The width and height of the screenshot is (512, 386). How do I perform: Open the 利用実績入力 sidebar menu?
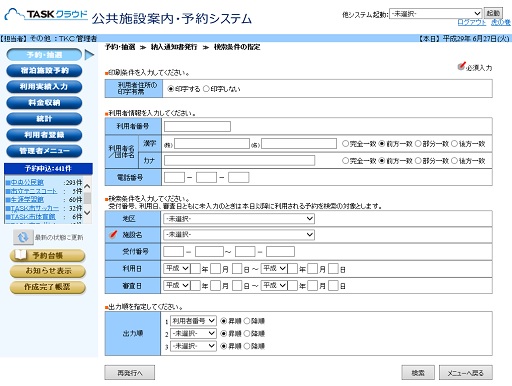44,87
